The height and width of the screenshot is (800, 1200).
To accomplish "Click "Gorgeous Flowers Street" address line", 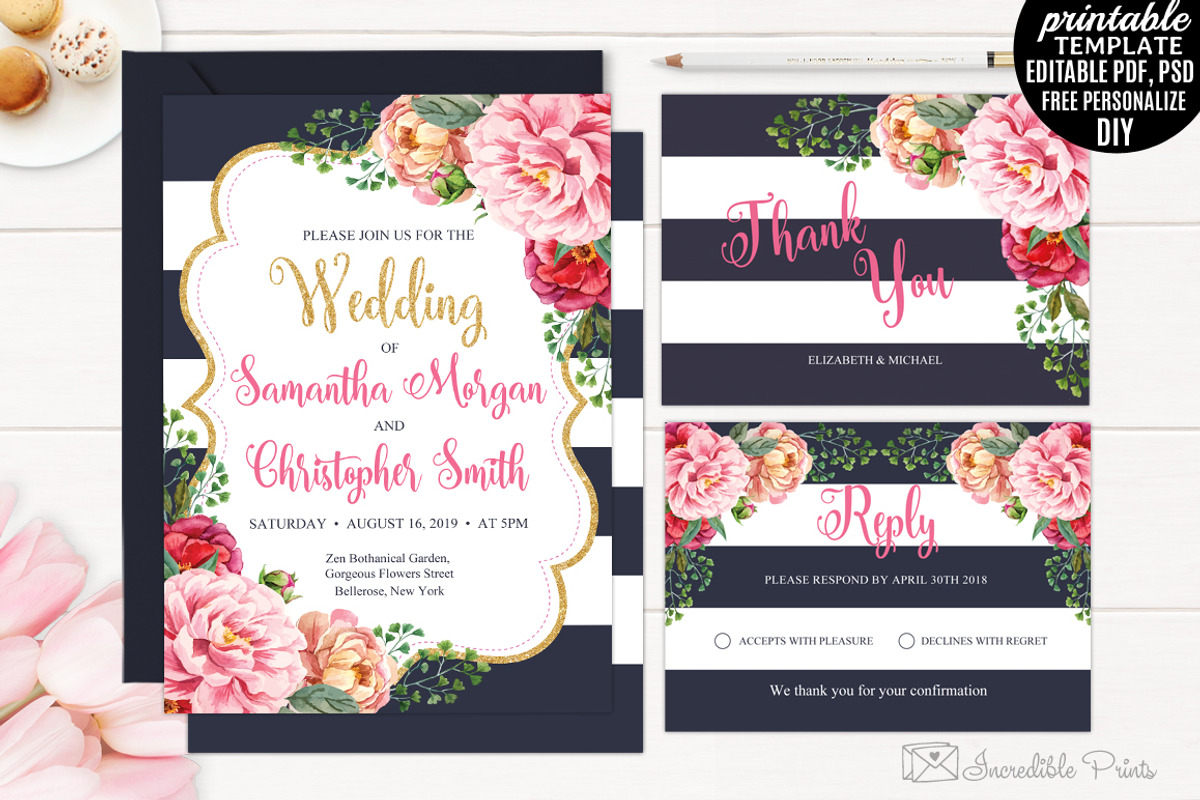I will click(x=389, y=574).
